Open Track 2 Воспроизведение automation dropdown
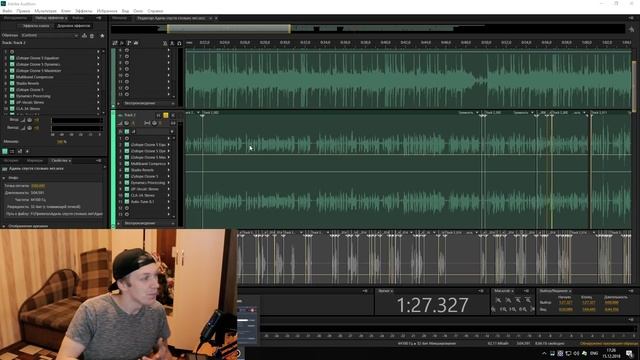Image resolution: width=640 pixels, height=360 pixels. (x=147, y=224)
